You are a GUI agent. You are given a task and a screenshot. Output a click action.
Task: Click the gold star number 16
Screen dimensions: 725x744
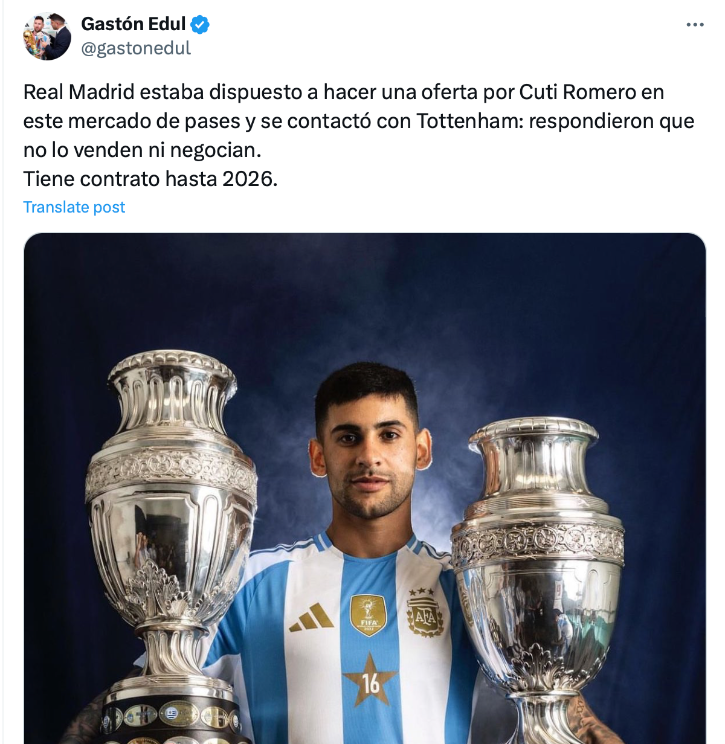[x=370, y=682]
